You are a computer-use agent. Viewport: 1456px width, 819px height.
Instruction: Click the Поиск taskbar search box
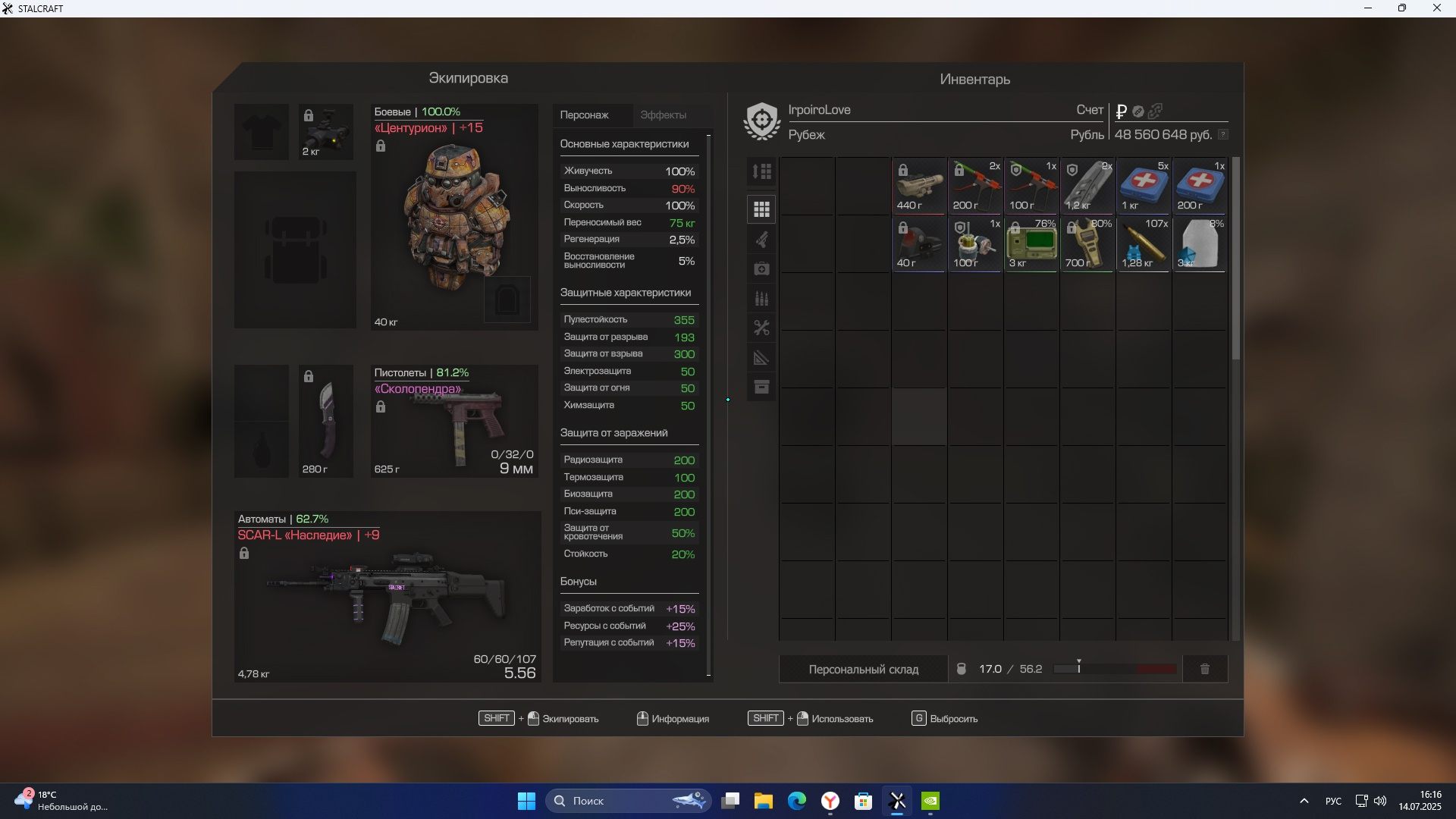629,801
